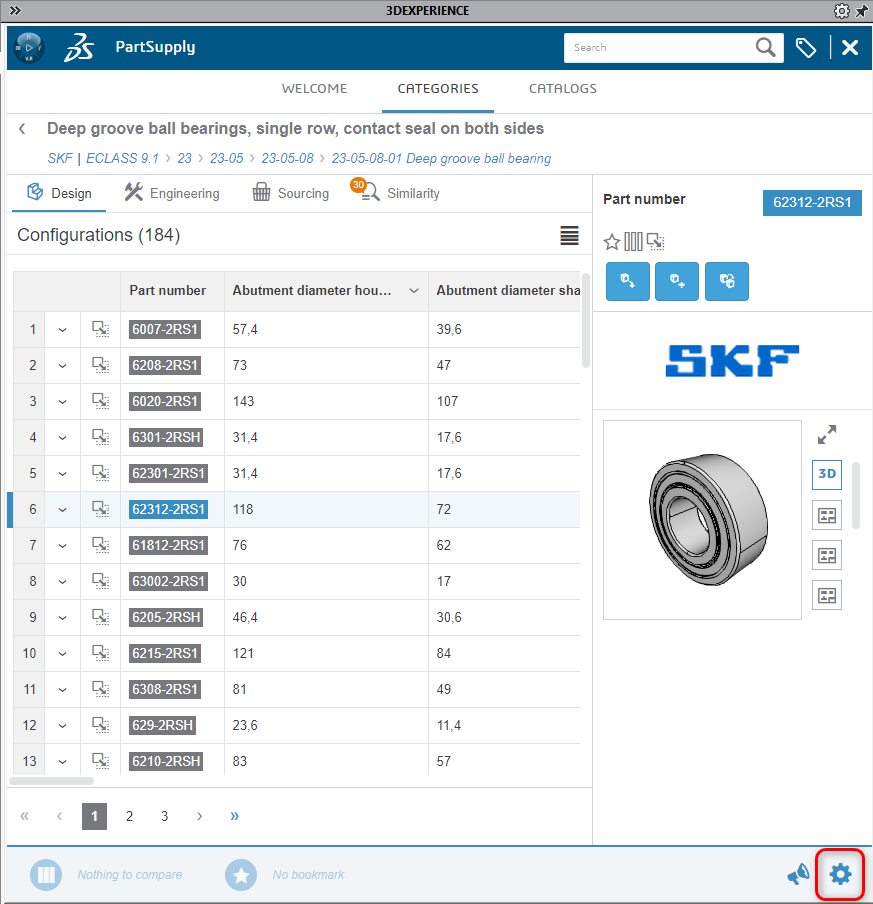Go to page 2 of configurations

point(129,816)
